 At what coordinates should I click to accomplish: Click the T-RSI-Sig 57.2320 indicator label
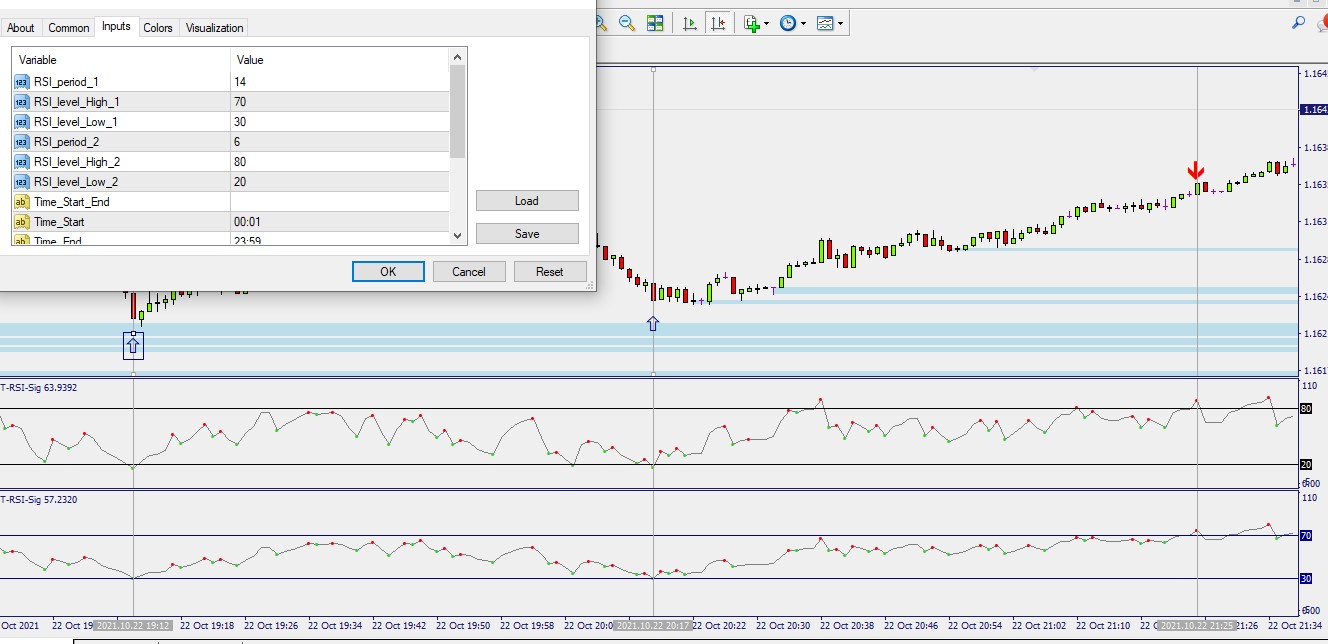point(38,499)
